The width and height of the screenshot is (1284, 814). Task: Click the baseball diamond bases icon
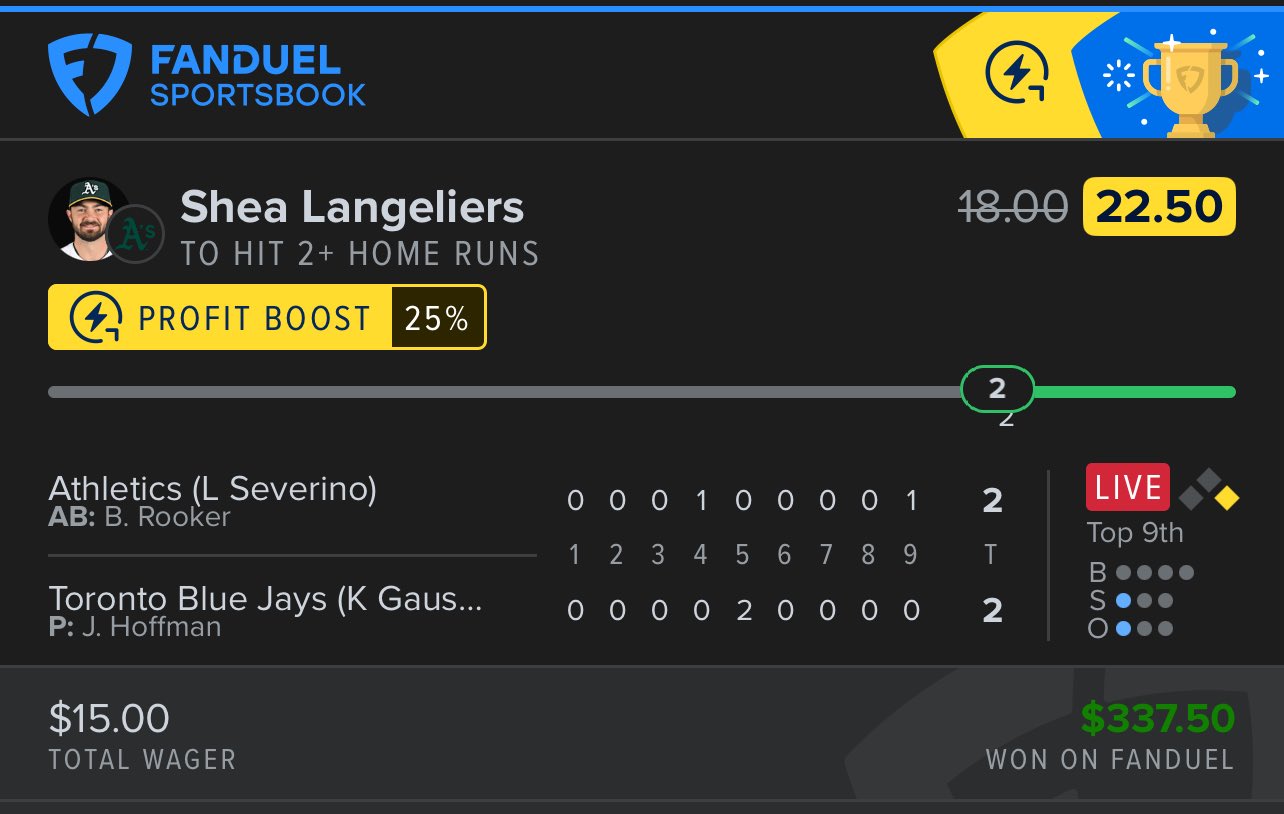tap(1210, 488)
